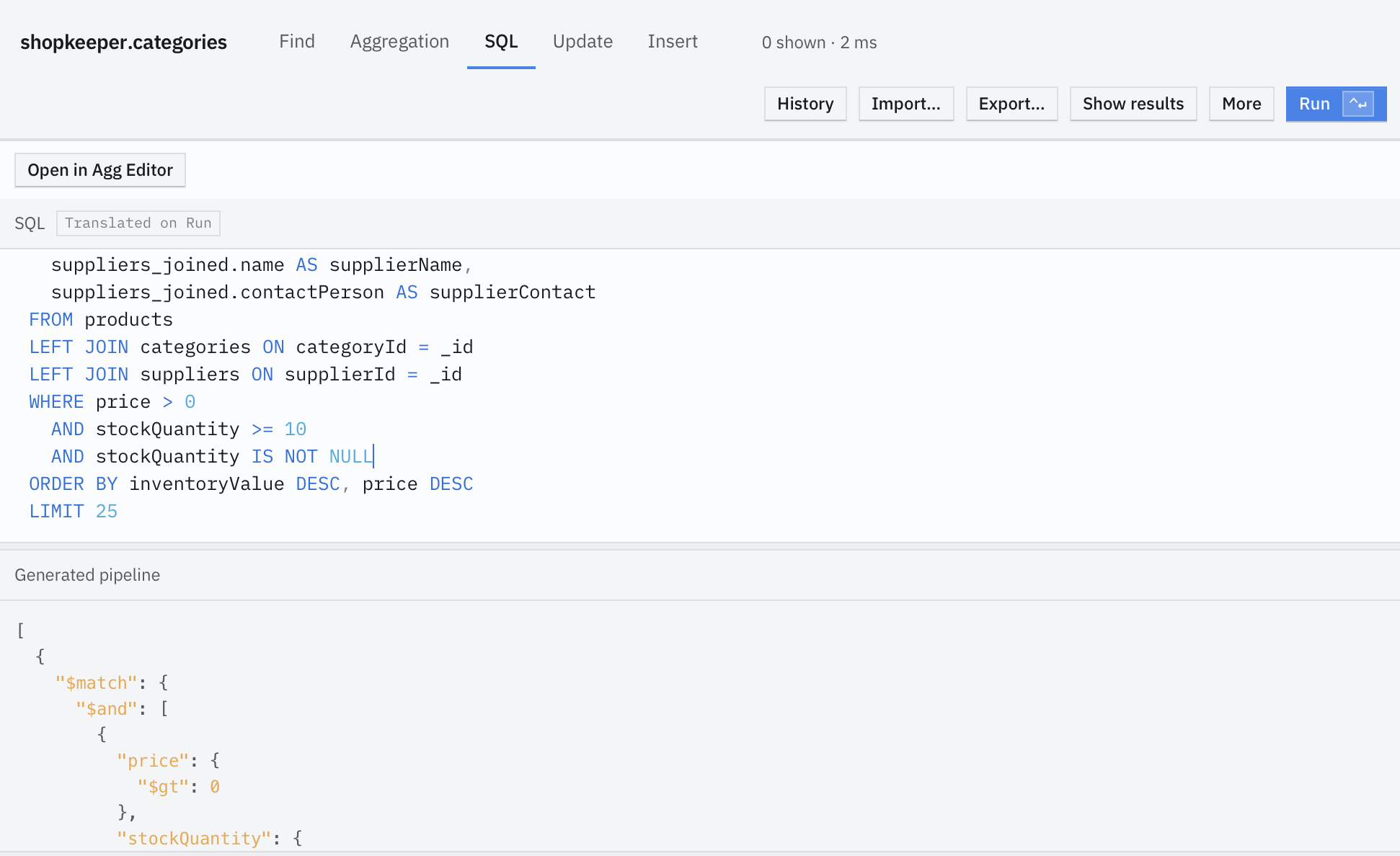Click the "stockQuantity" key in pipeline
The width and height of the screenshot is (1400, 856).
pyautogui.click(x=194, y=838)
